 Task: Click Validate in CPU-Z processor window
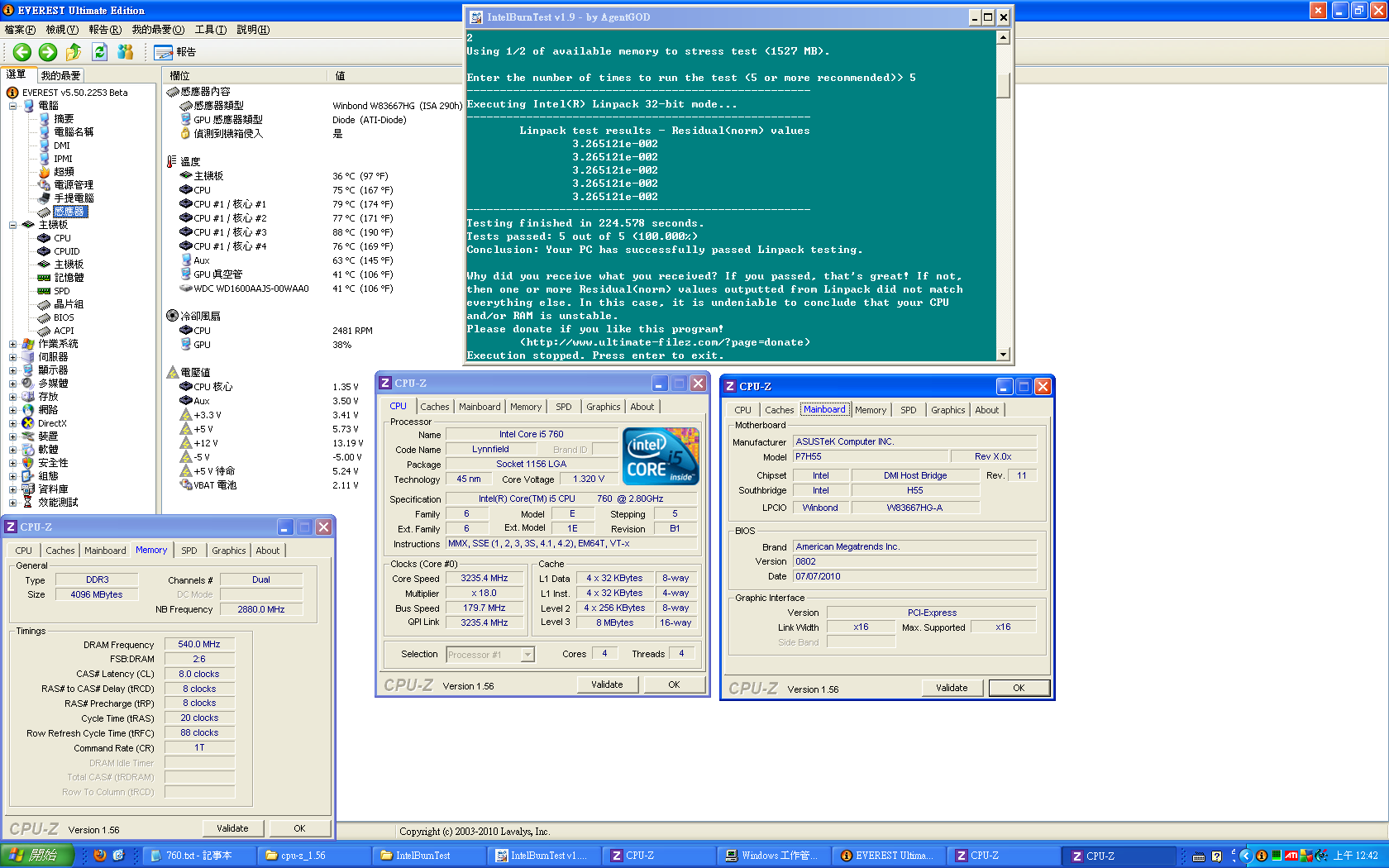pos(607,684)
